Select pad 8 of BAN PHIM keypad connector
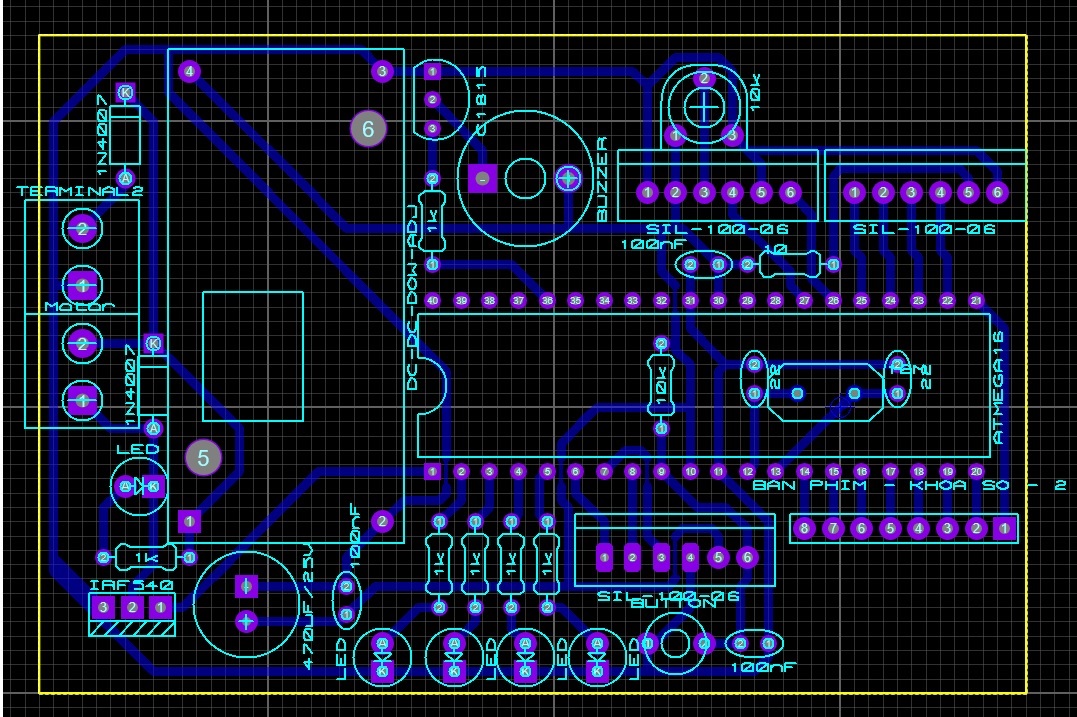 pos(804,528)
